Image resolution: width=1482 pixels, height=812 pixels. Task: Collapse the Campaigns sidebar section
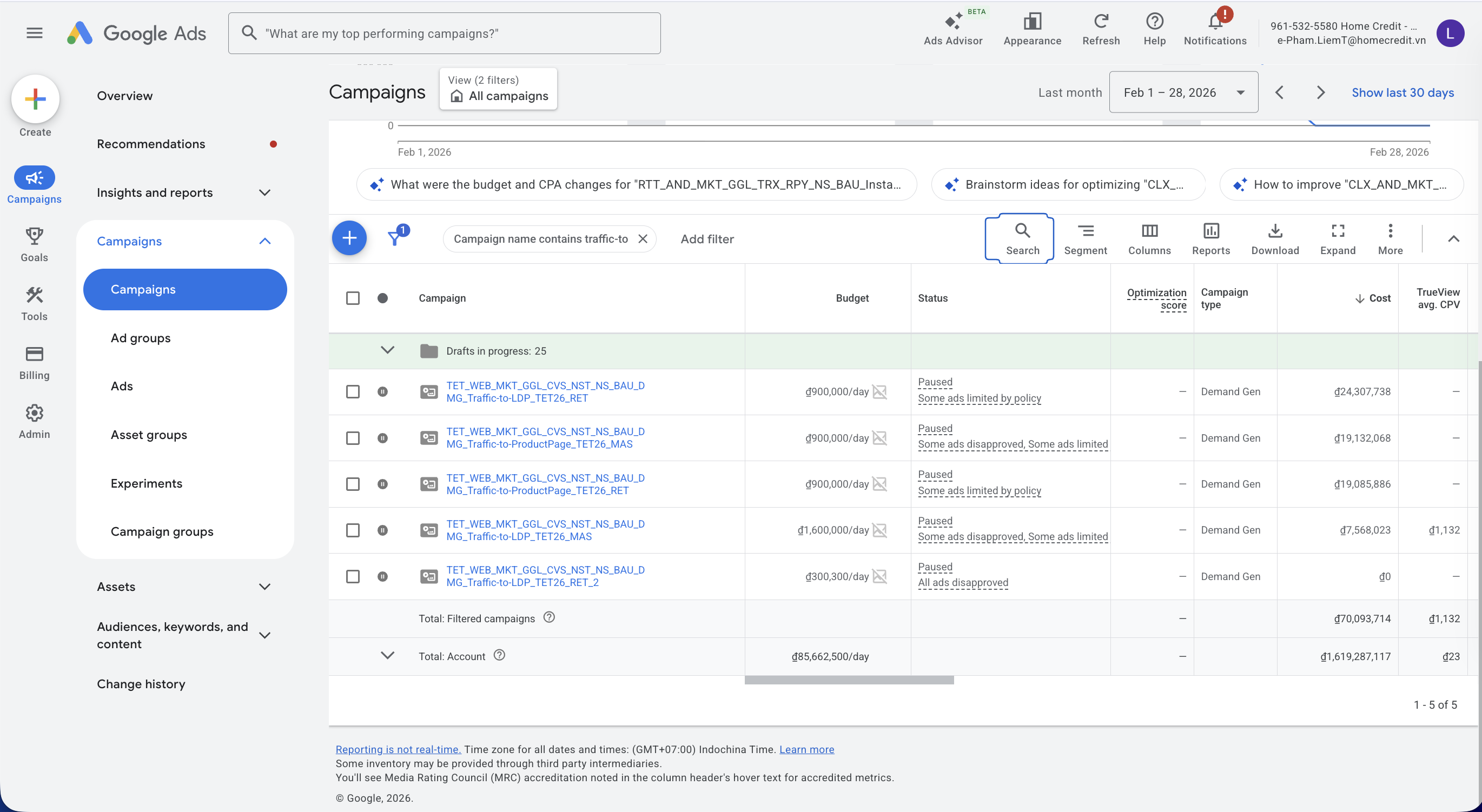264,242
